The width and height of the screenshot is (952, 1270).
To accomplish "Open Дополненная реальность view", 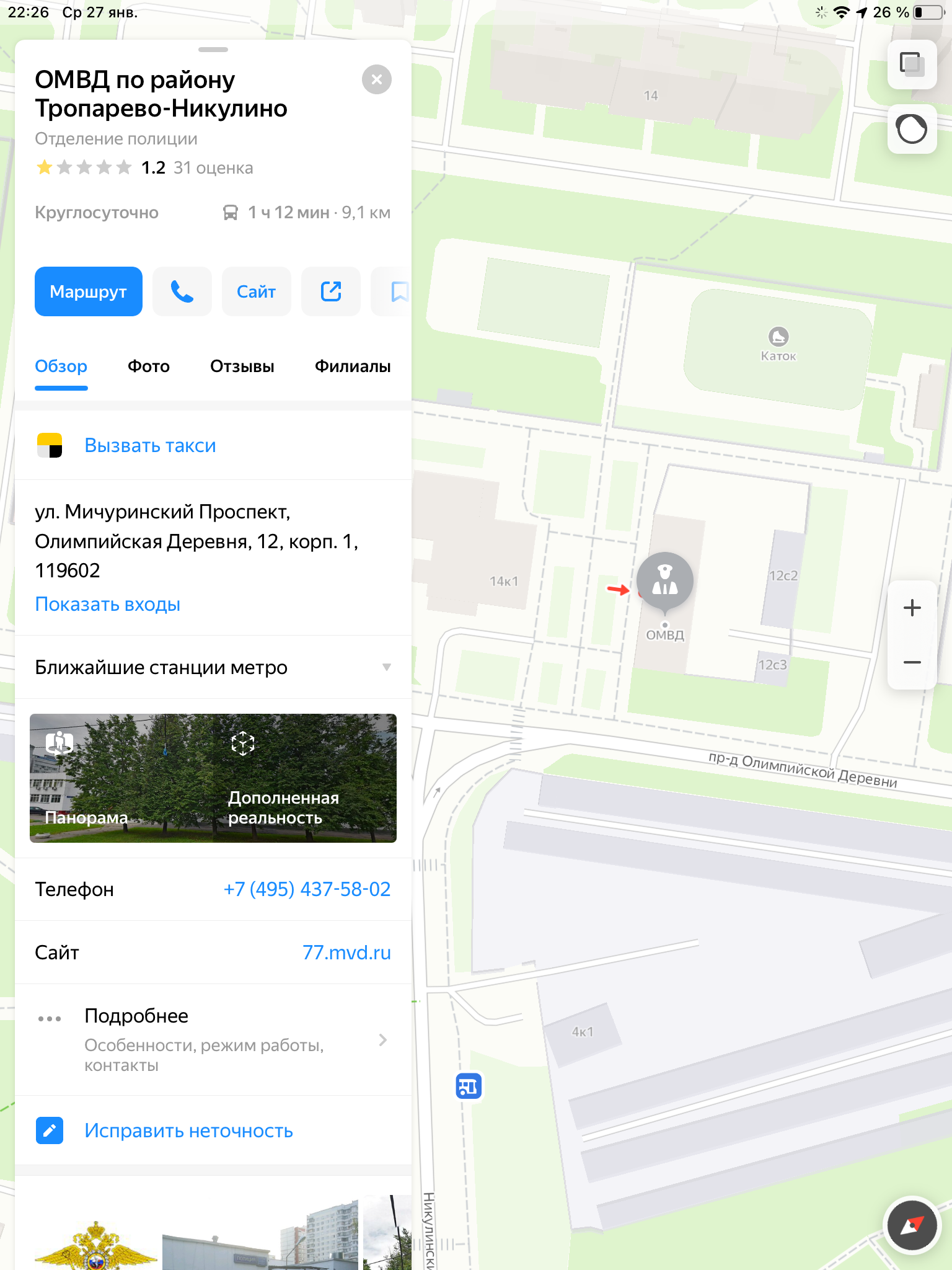I will pos(305,778).
